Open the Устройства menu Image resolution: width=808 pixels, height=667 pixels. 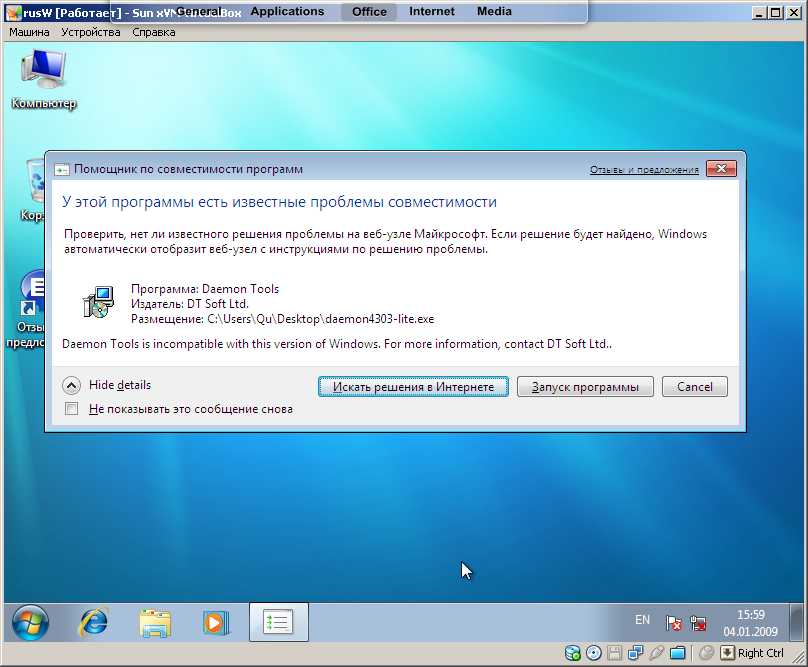(90, 32)
